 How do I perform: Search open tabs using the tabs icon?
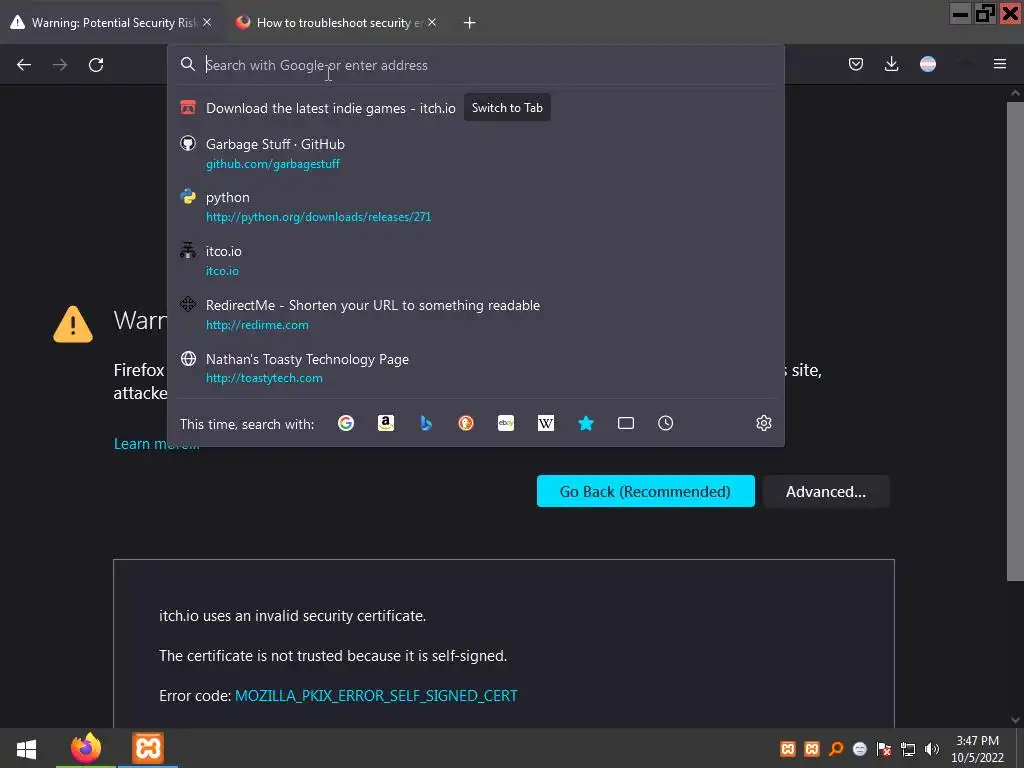[x=626, y=423]
